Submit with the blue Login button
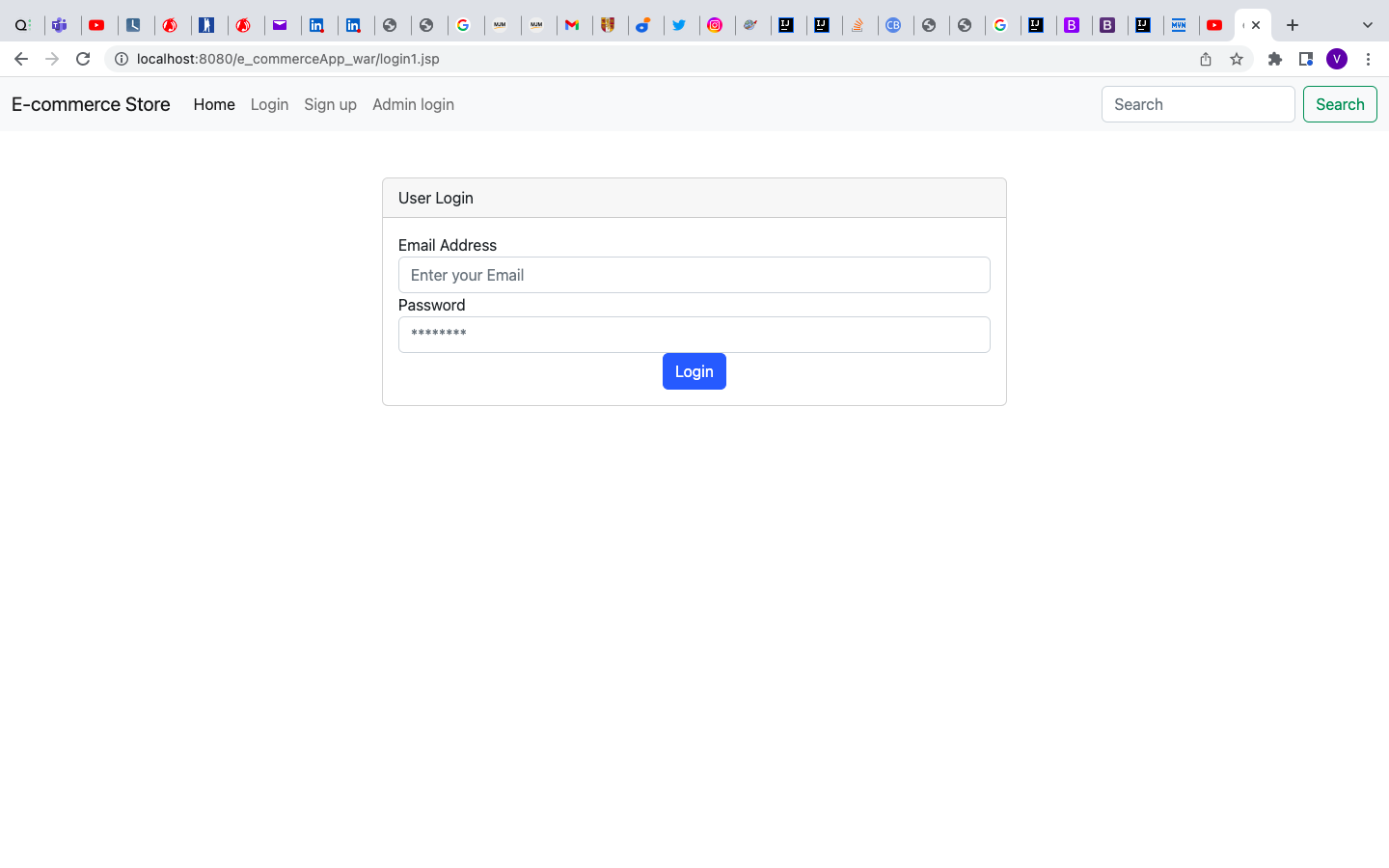The image size is (1389, 868). point(694,371)
